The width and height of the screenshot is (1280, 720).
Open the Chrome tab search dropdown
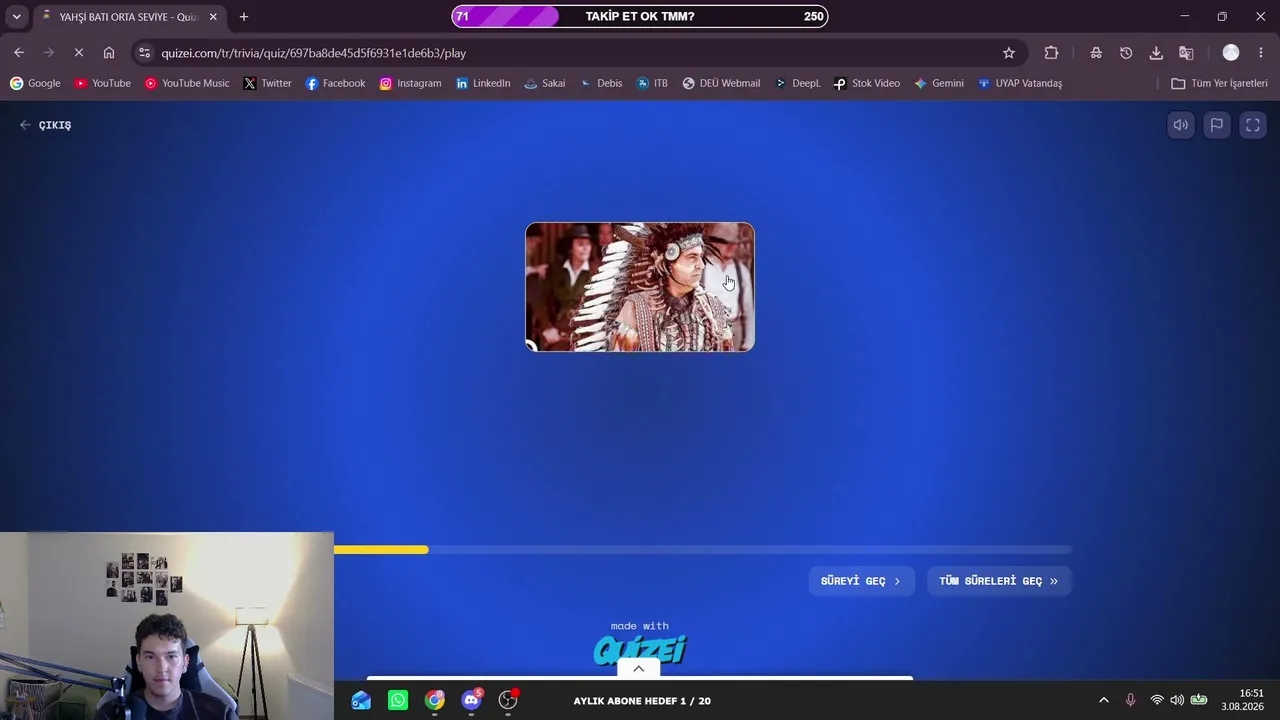pos(17,17)
